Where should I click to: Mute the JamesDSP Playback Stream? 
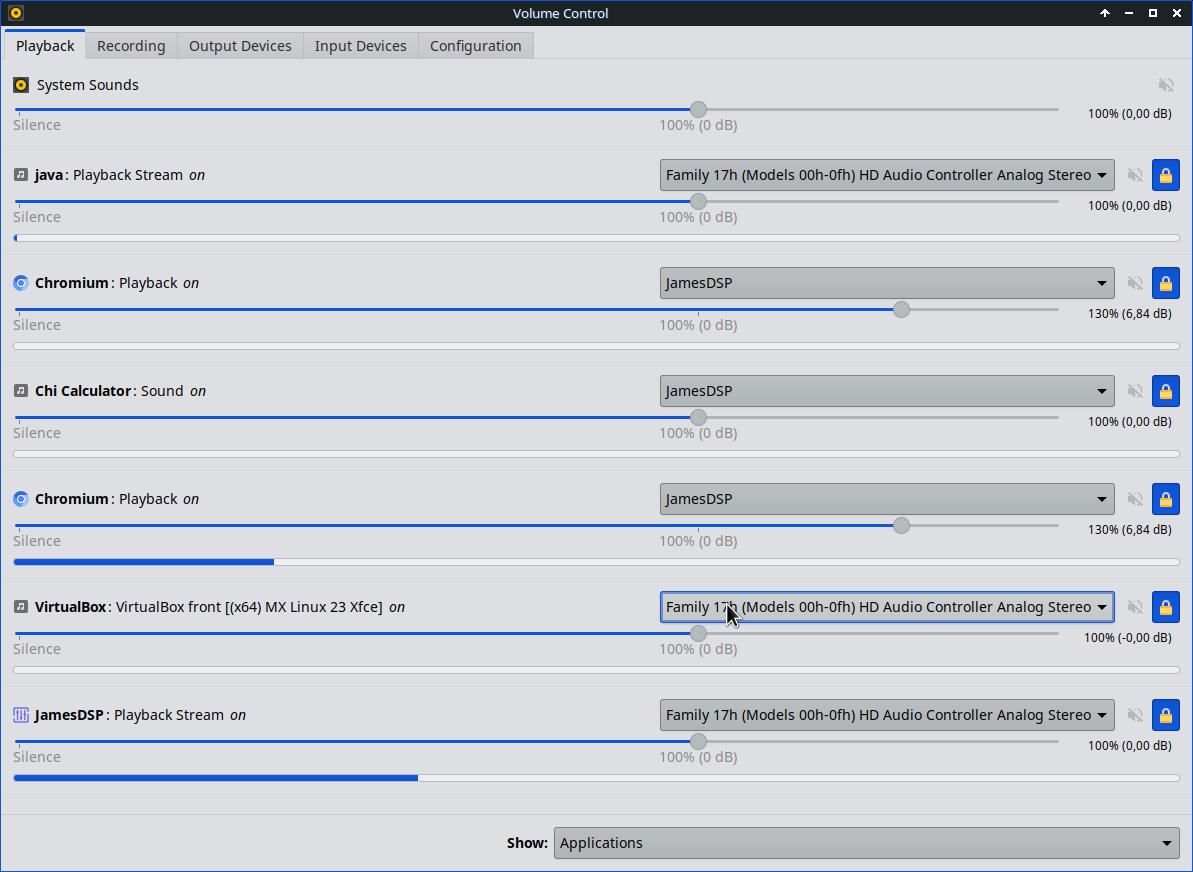click(x=1135, y=715)
